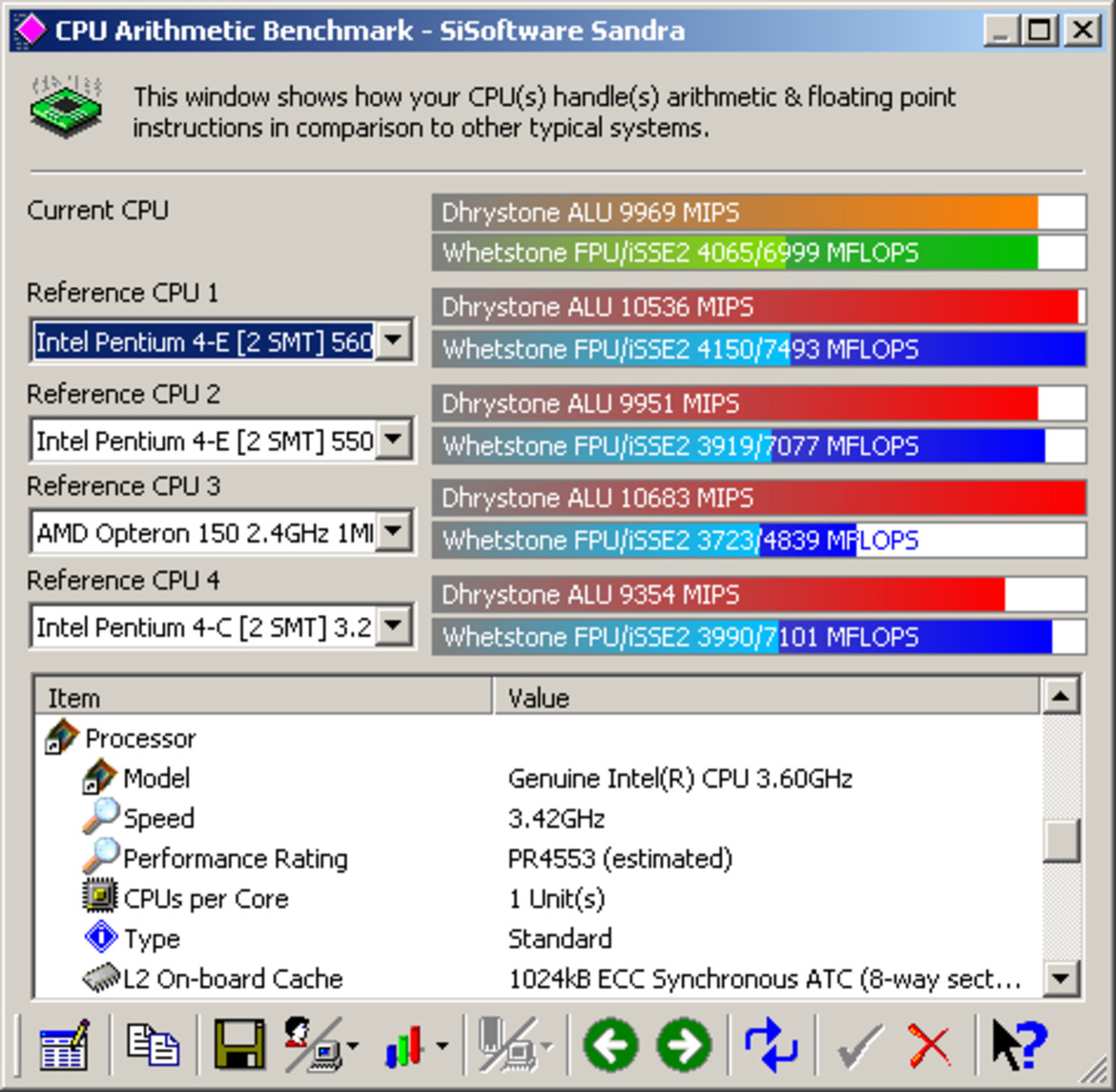This screenshot has width=1116, height=1092.
Task: Click the green Forward arrow icon
Action: pyautogui.click(x=684, y=1045)
